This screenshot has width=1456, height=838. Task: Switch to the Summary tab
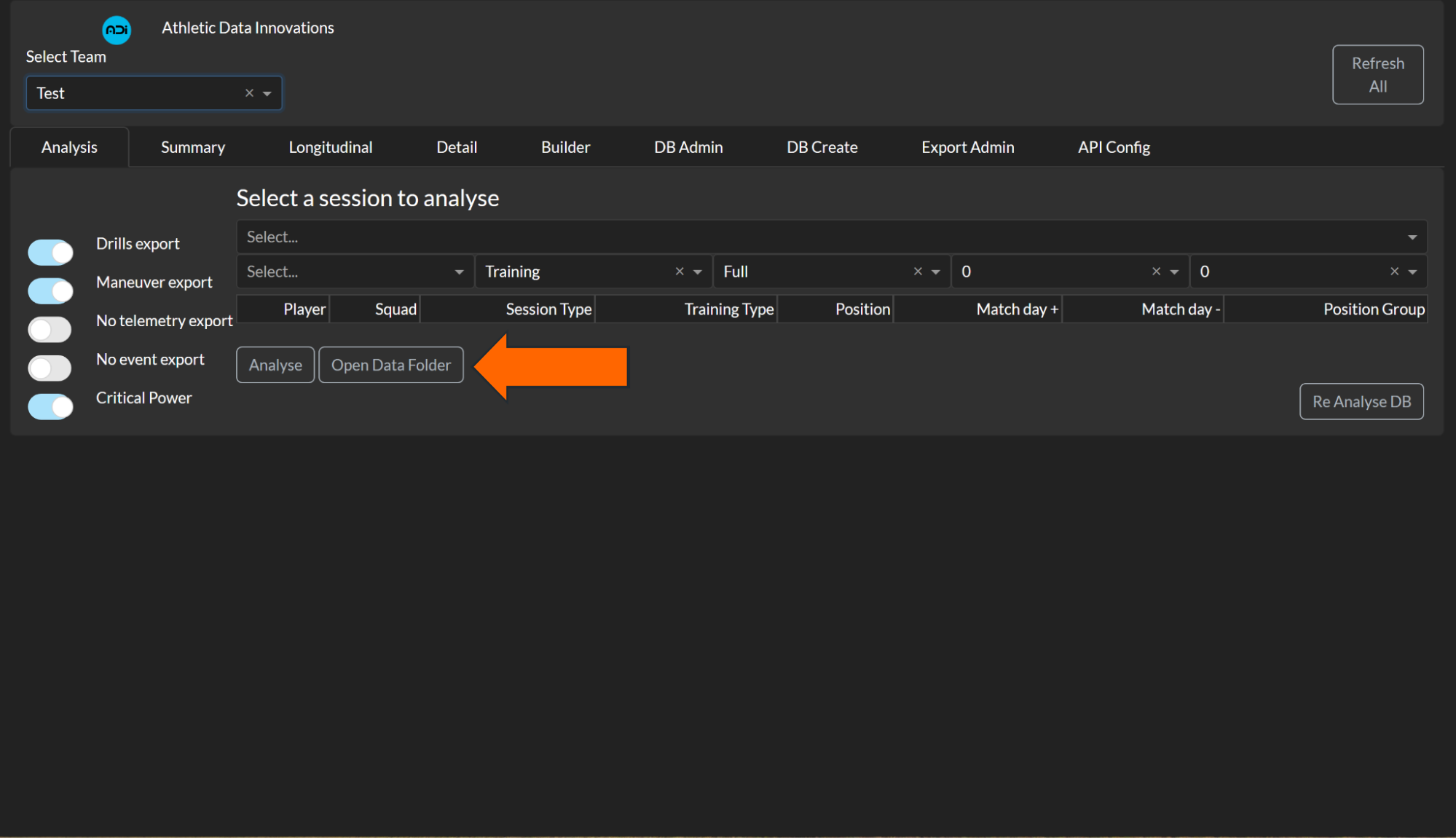coord(193,147)
